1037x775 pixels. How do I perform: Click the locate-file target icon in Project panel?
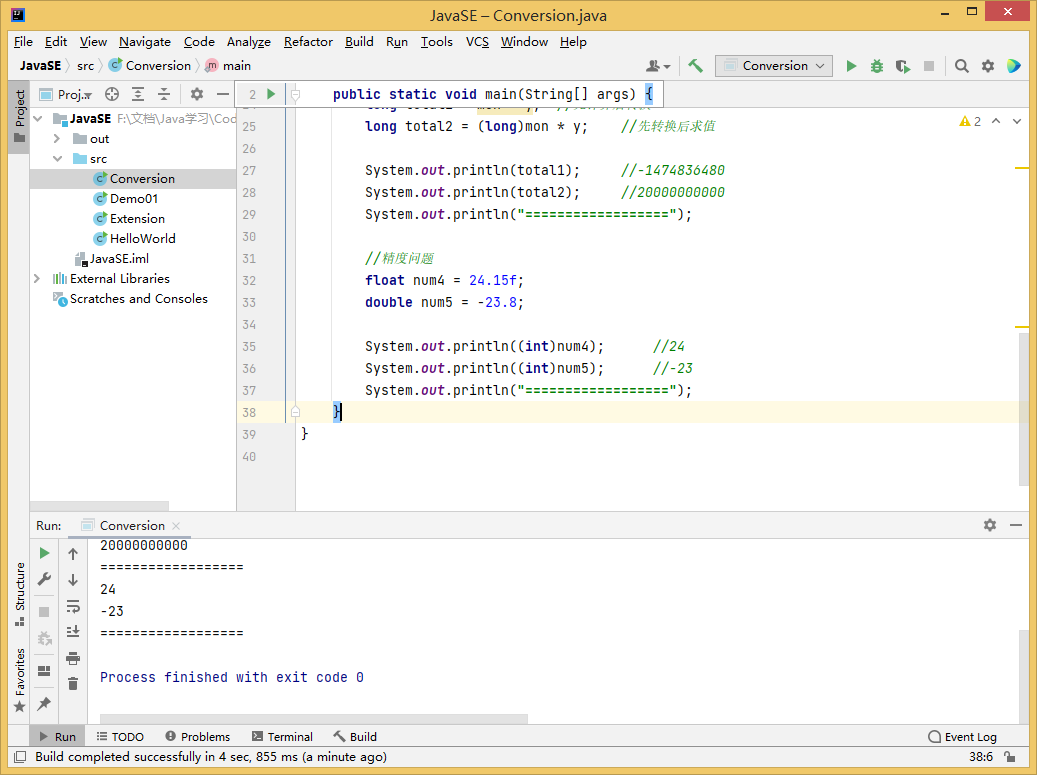point(112,94)
